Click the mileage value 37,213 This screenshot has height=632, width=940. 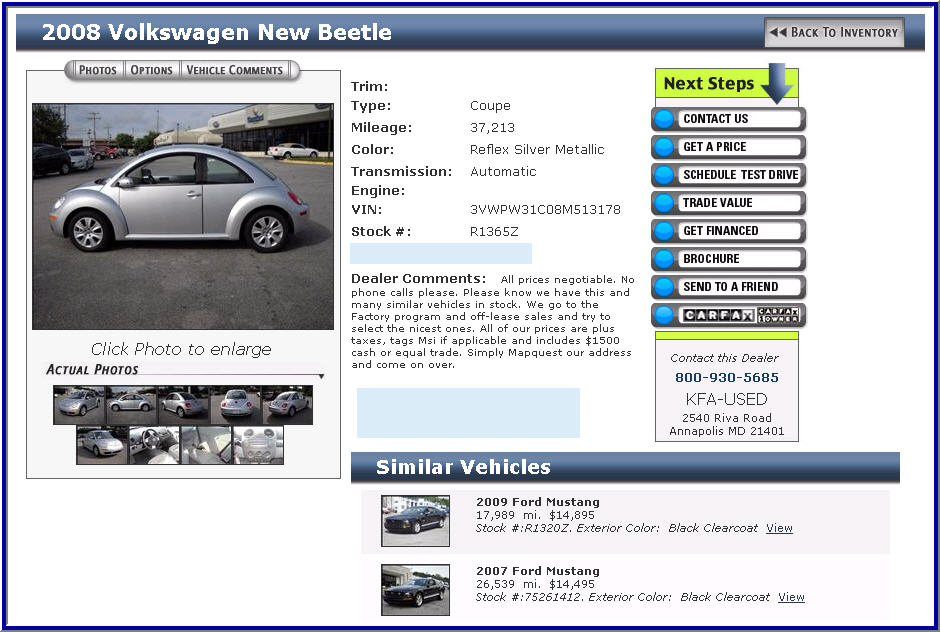[492, 128]
